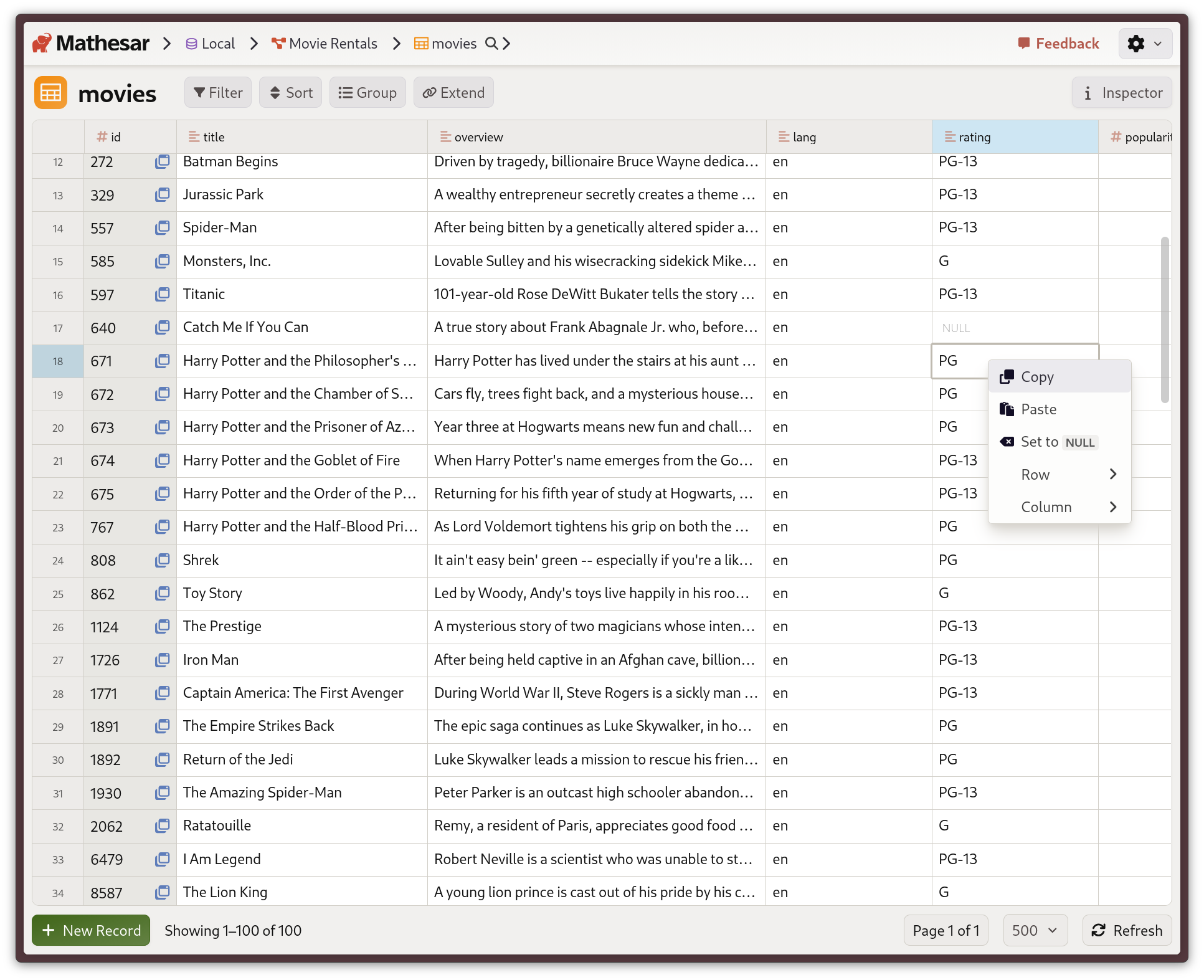The width and height of the screenshot is (1204, 980).
Task: Click the Feedback icon
Action: coord(1024,43)
